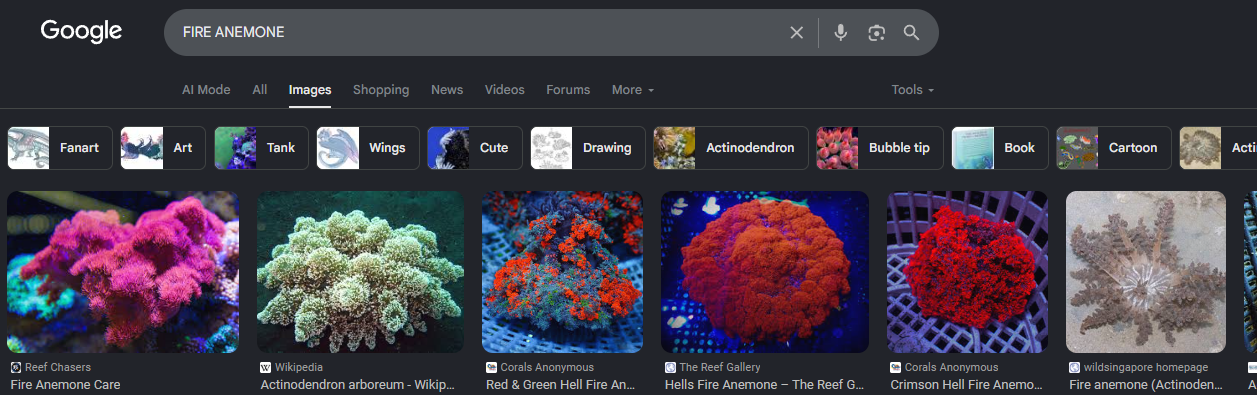This screenshot has height=395, width=1257.
Task: Open Google Lens image search icon
Action: (x=877, y=33)
